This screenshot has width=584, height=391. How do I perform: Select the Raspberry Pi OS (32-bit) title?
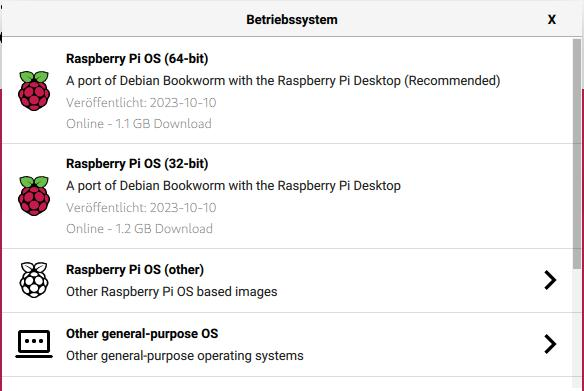pyautogui.click(x=137, y=163)
